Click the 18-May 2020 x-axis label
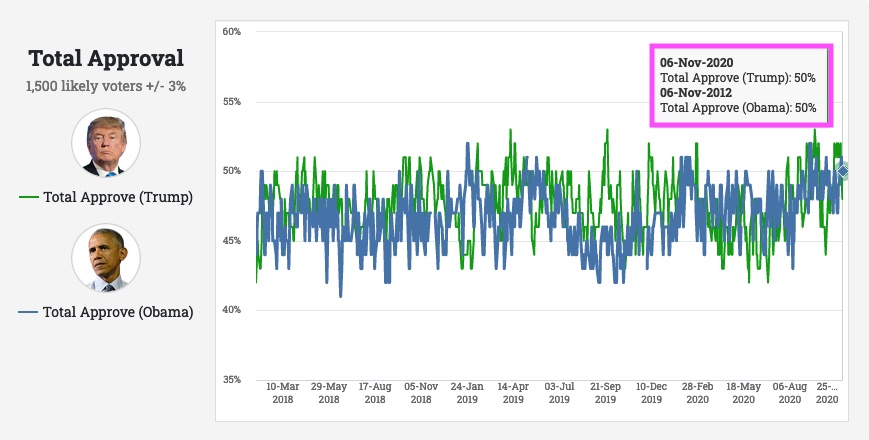Viewport: 869px width, 440px height. click(743, 393)
